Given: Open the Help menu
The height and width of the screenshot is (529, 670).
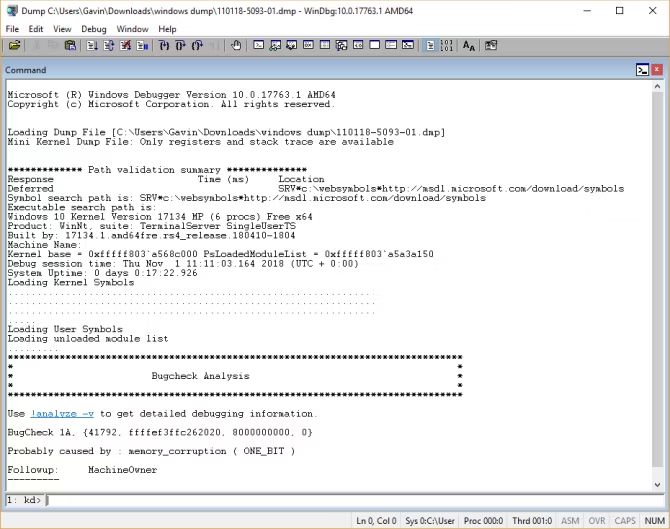Looking at the screenshot, I should click(167, 29).
